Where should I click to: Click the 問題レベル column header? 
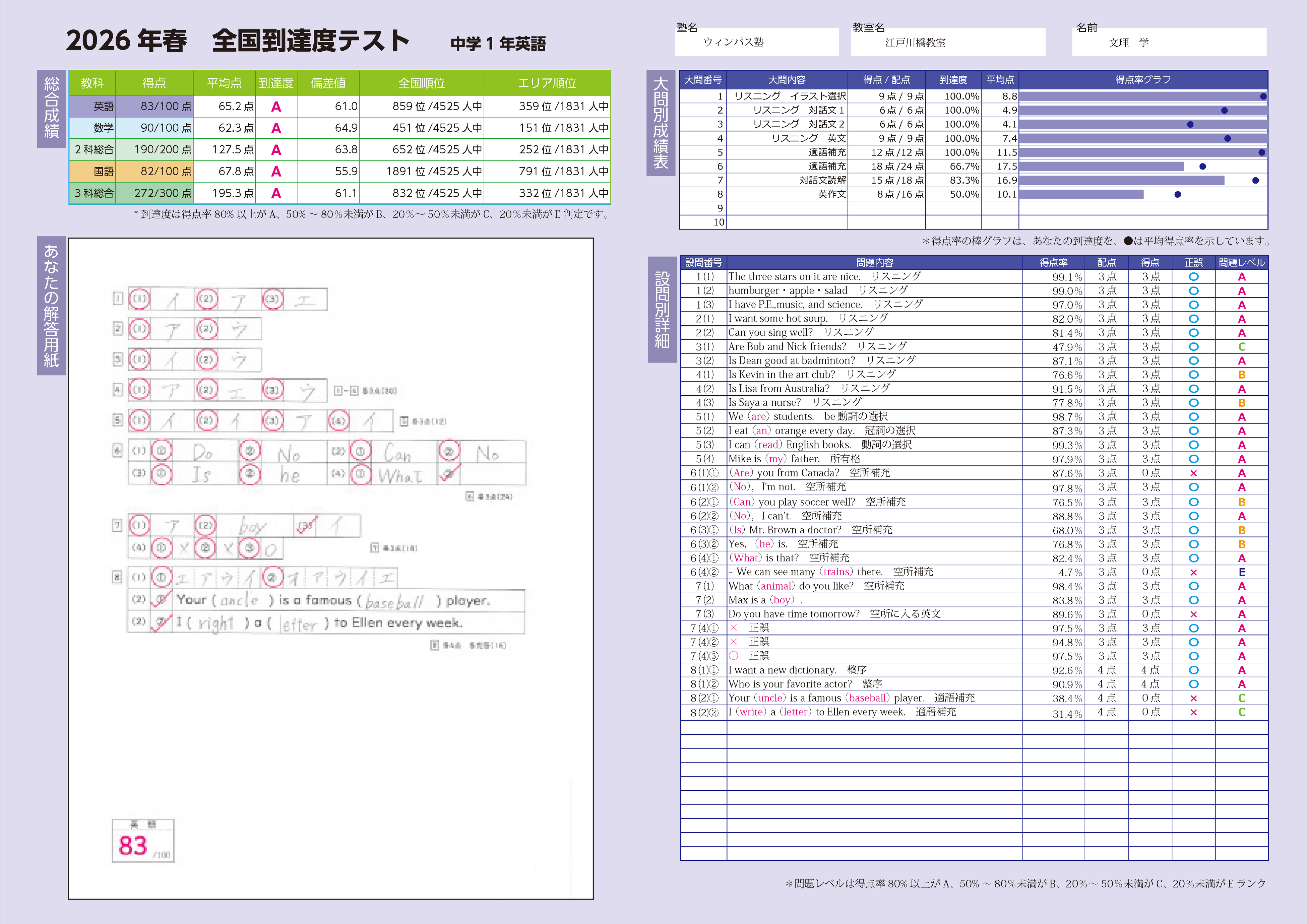1242,263
